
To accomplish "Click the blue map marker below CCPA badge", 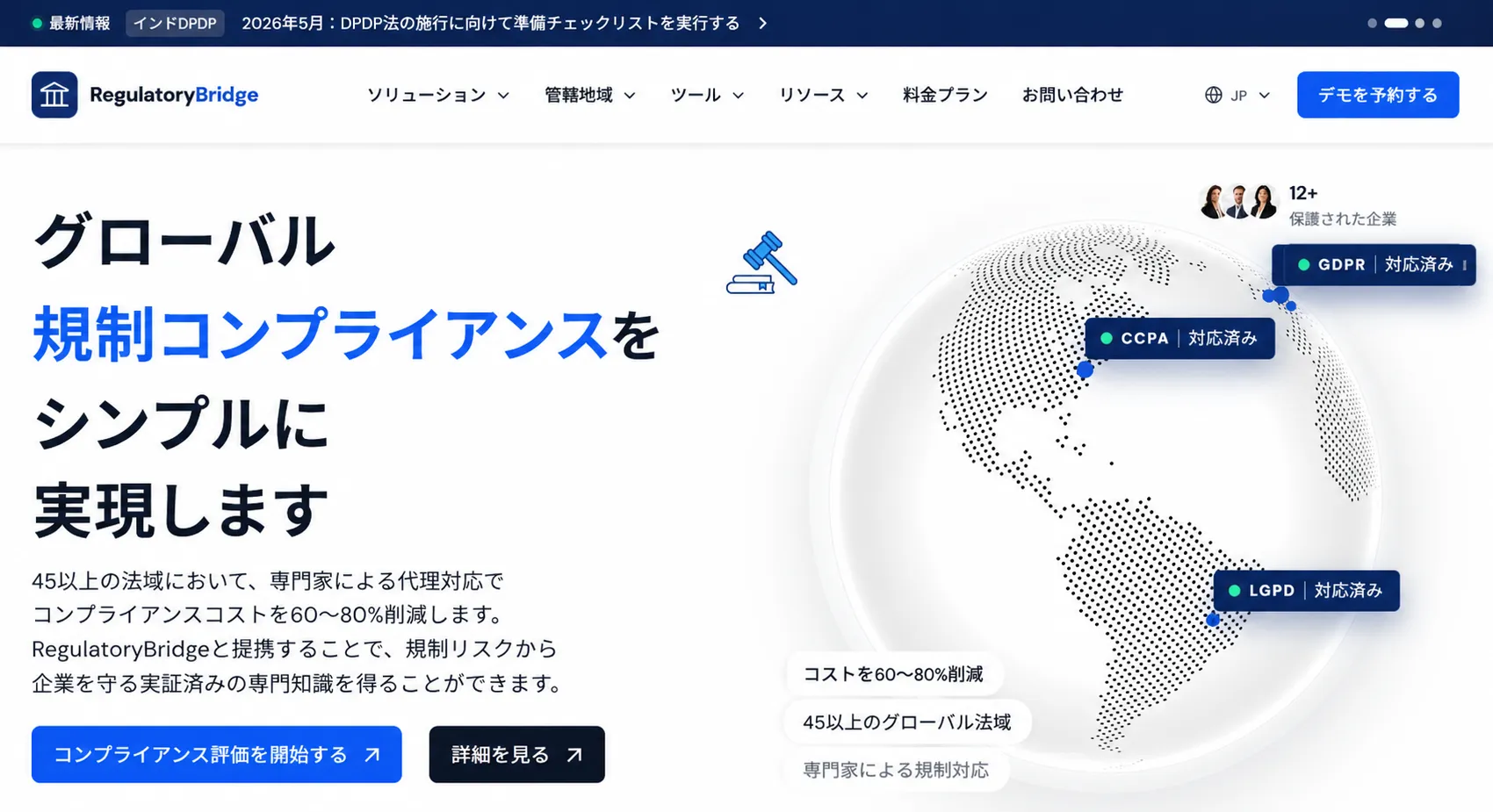I will (x=1085, y=370).
